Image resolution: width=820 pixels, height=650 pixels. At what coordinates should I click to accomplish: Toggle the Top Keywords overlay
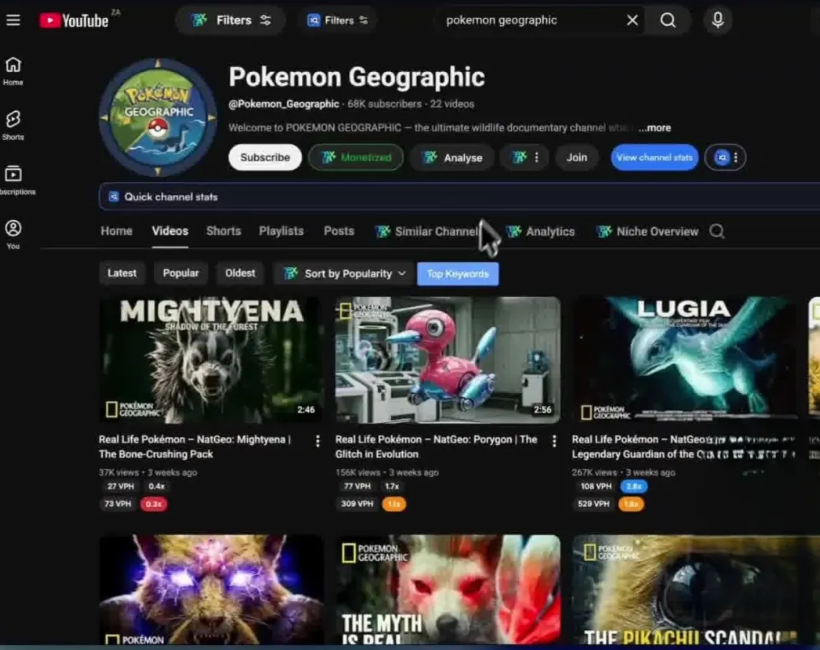(x=457, y=272)
